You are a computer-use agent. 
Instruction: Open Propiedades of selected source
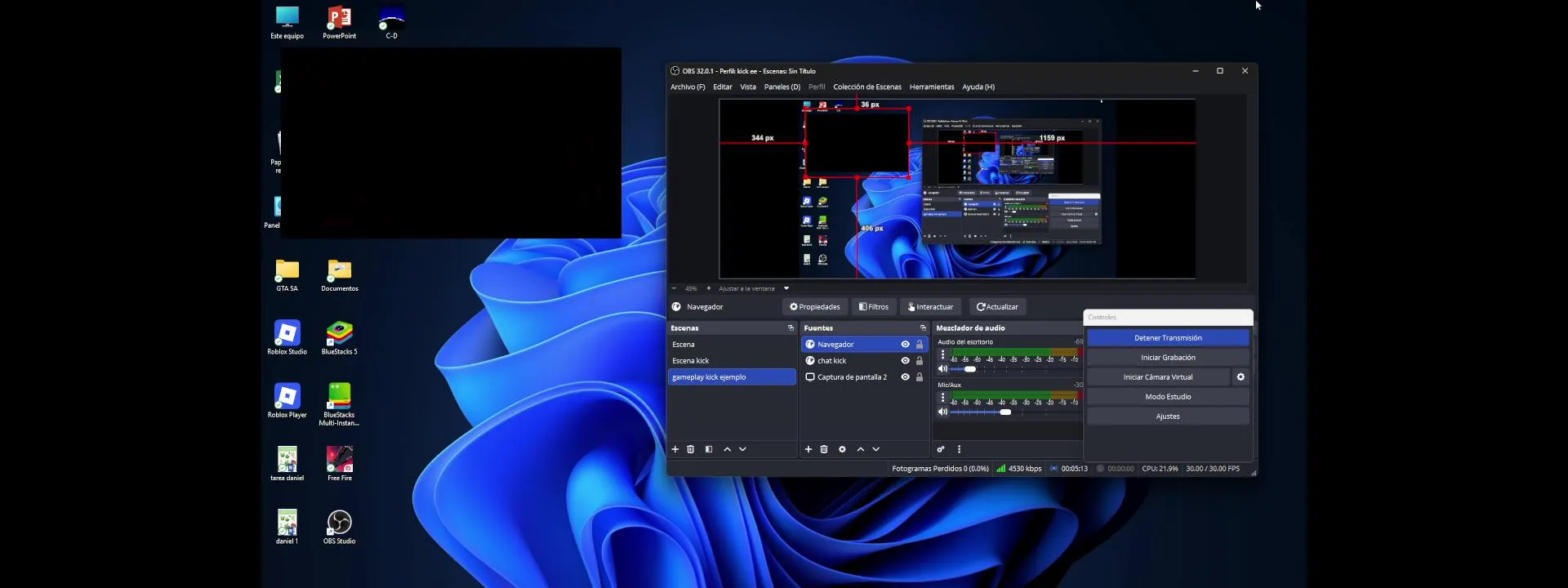815,307
